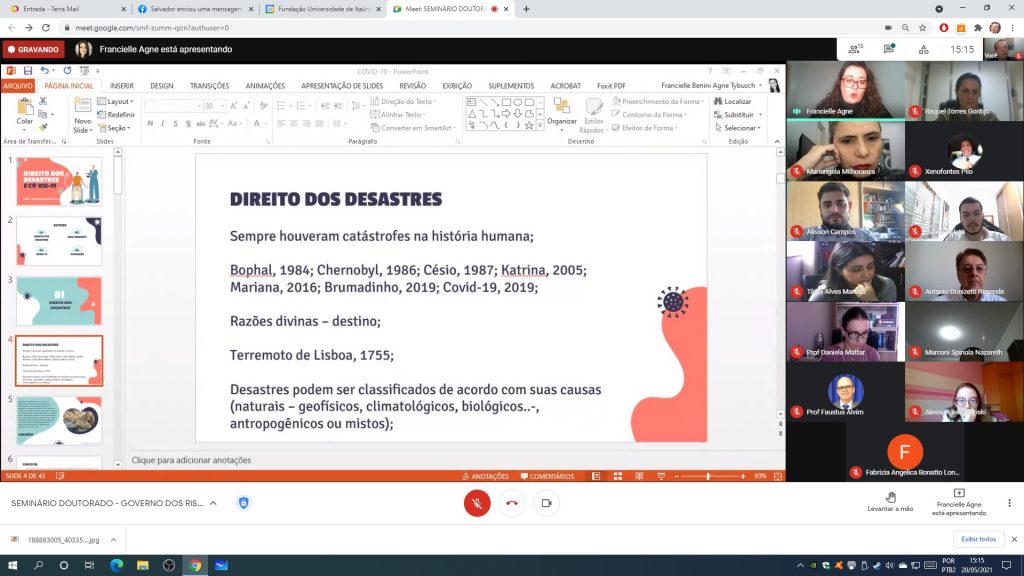Open Microsoft Edge from the taskbar

click(117, 565)
